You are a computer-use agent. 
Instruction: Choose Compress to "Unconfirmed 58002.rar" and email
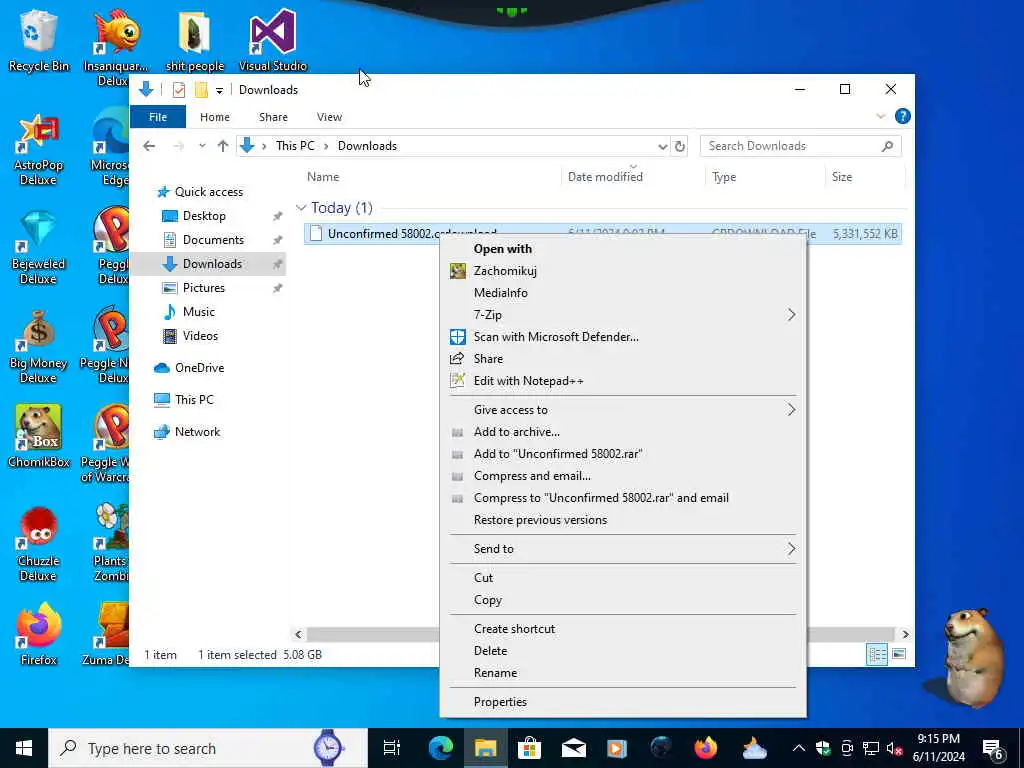click(x=622, y=498)
